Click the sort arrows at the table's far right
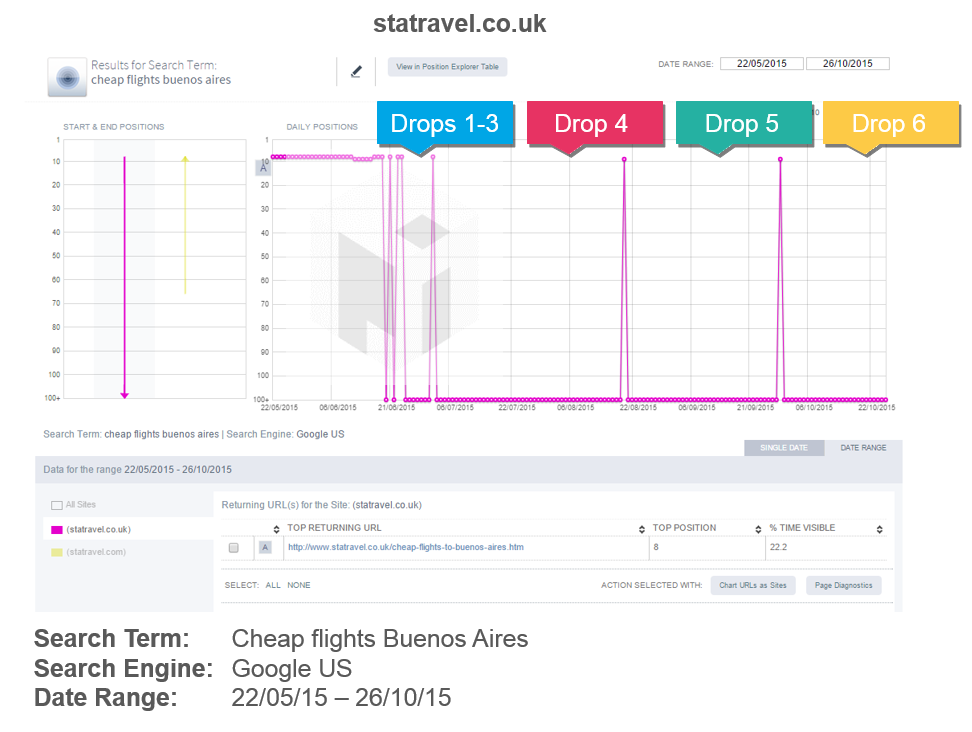The width and height of the screenshot is (972, 732). click(x=880, y=529)
